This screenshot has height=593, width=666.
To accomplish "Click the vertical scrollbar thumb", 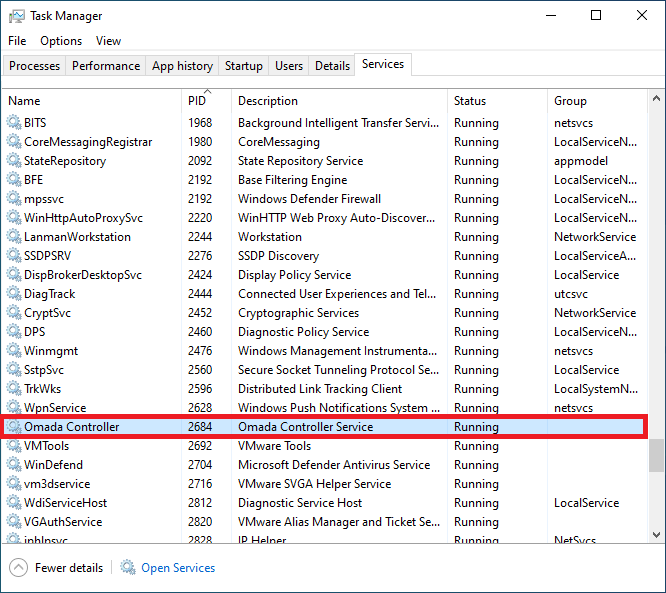I will [x=656, y=455].
